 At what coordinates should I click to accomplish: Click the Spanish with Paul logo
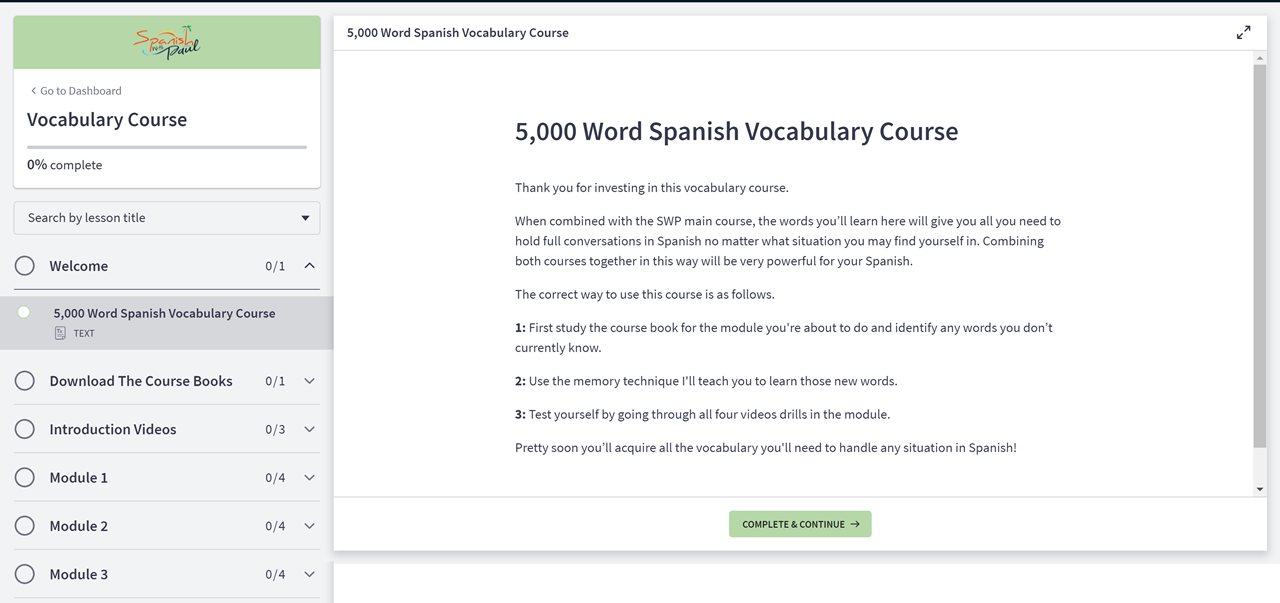[x=167, y=42]
